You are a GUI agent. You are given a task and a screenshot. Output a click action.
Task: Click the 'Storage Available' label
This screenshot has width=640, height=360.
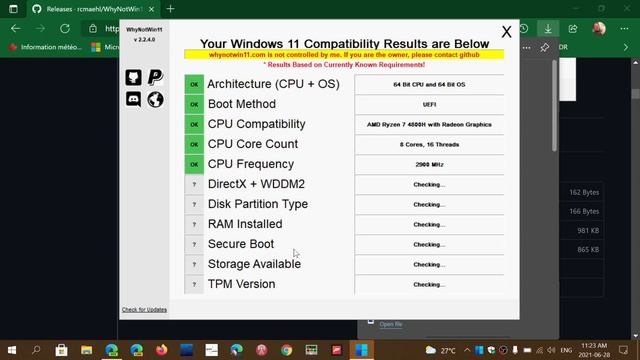tap(254, 264)
